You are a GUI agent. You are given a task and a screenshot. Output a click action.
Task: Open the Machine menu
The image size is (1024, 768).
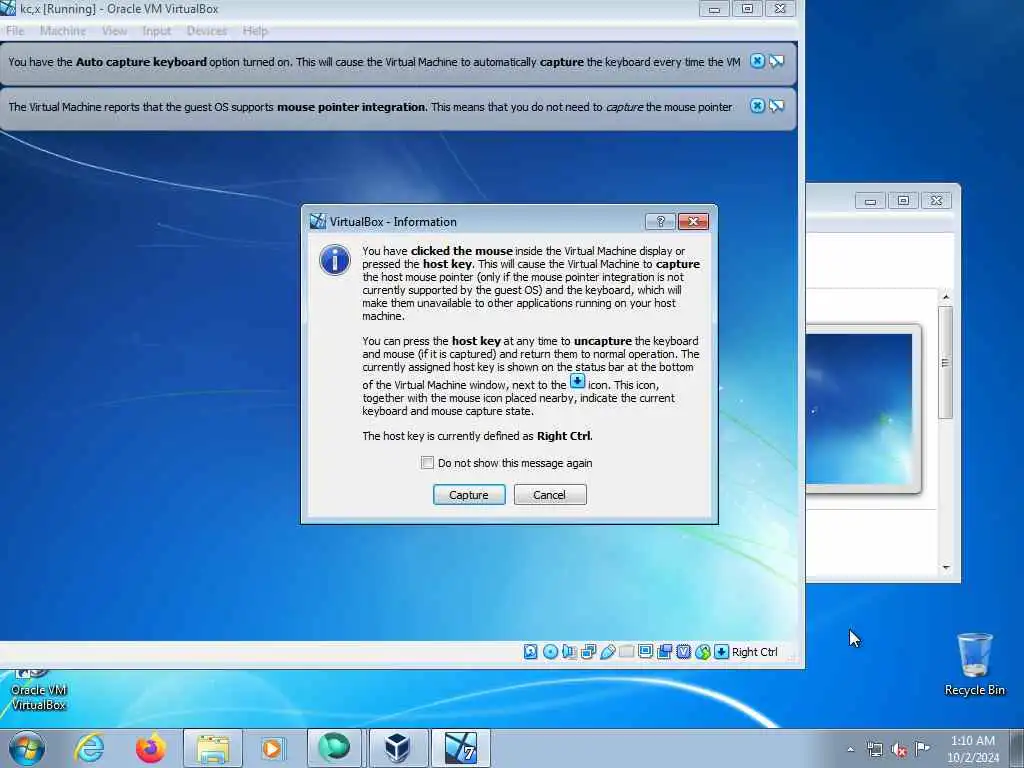pyautogui.click(x=63, y=31)
